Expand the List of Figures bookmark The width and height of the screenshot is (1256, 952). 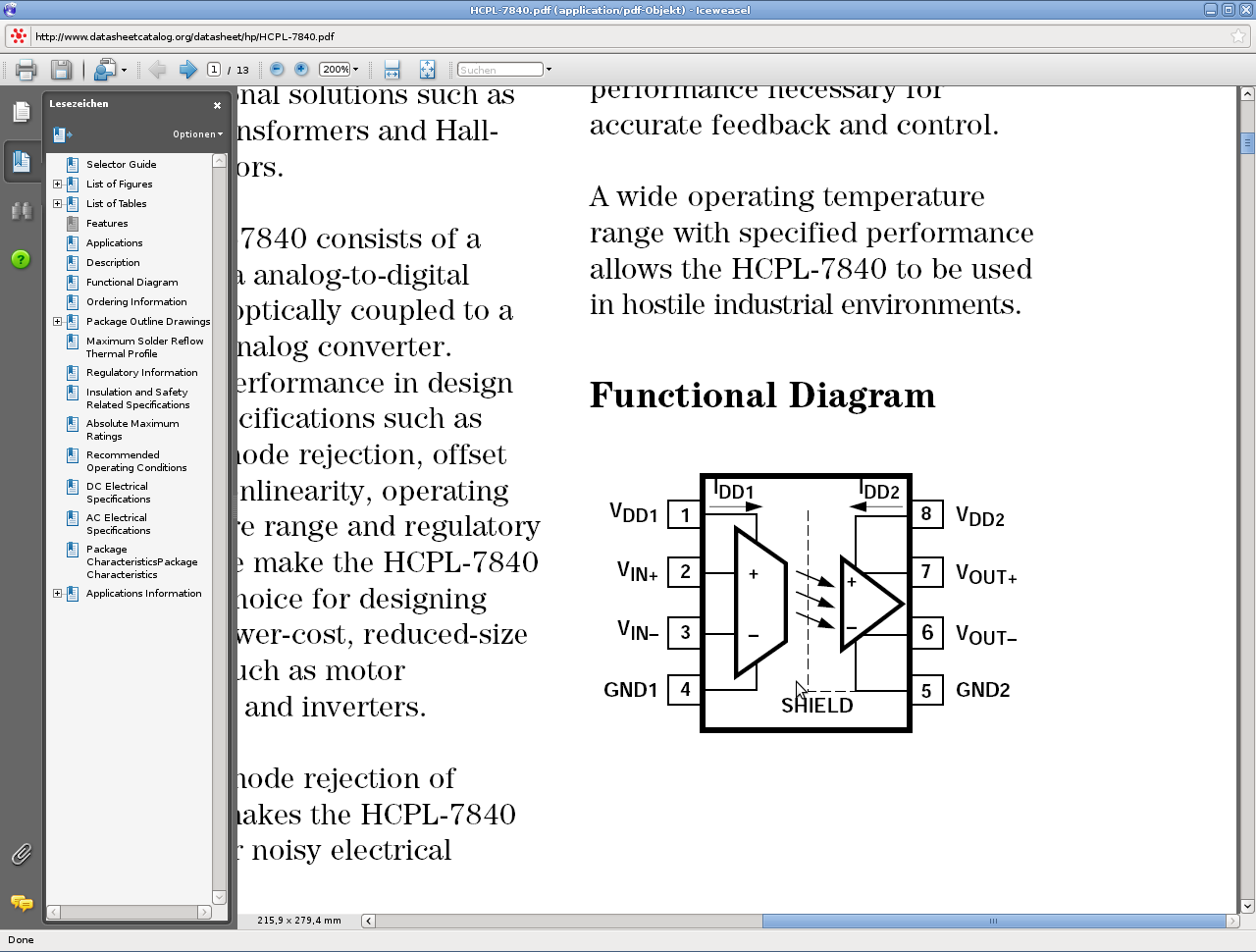[57, 185]
